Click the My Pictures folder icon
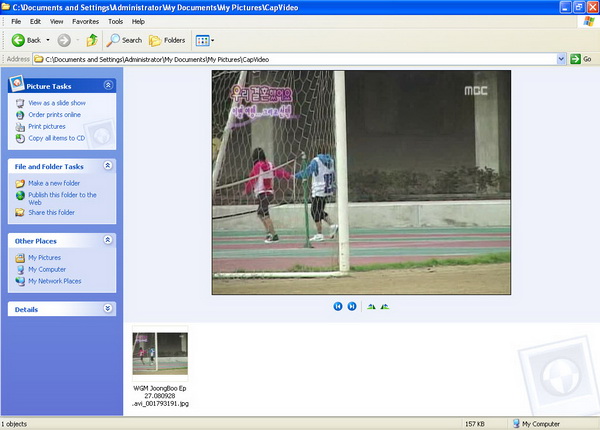The height and width of the screenshot is (430, 600). click(20, 258)
